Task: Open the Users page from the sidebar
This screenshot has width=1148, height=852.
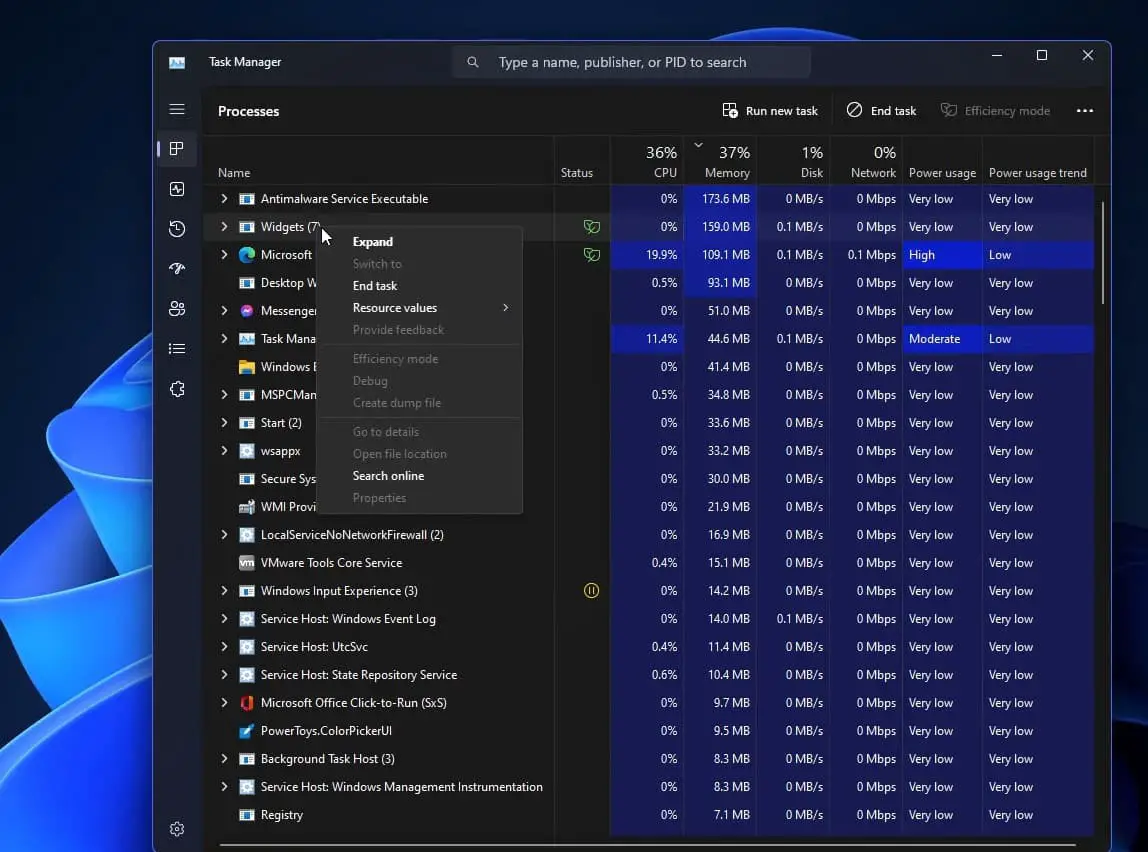Action: (177, 309)
